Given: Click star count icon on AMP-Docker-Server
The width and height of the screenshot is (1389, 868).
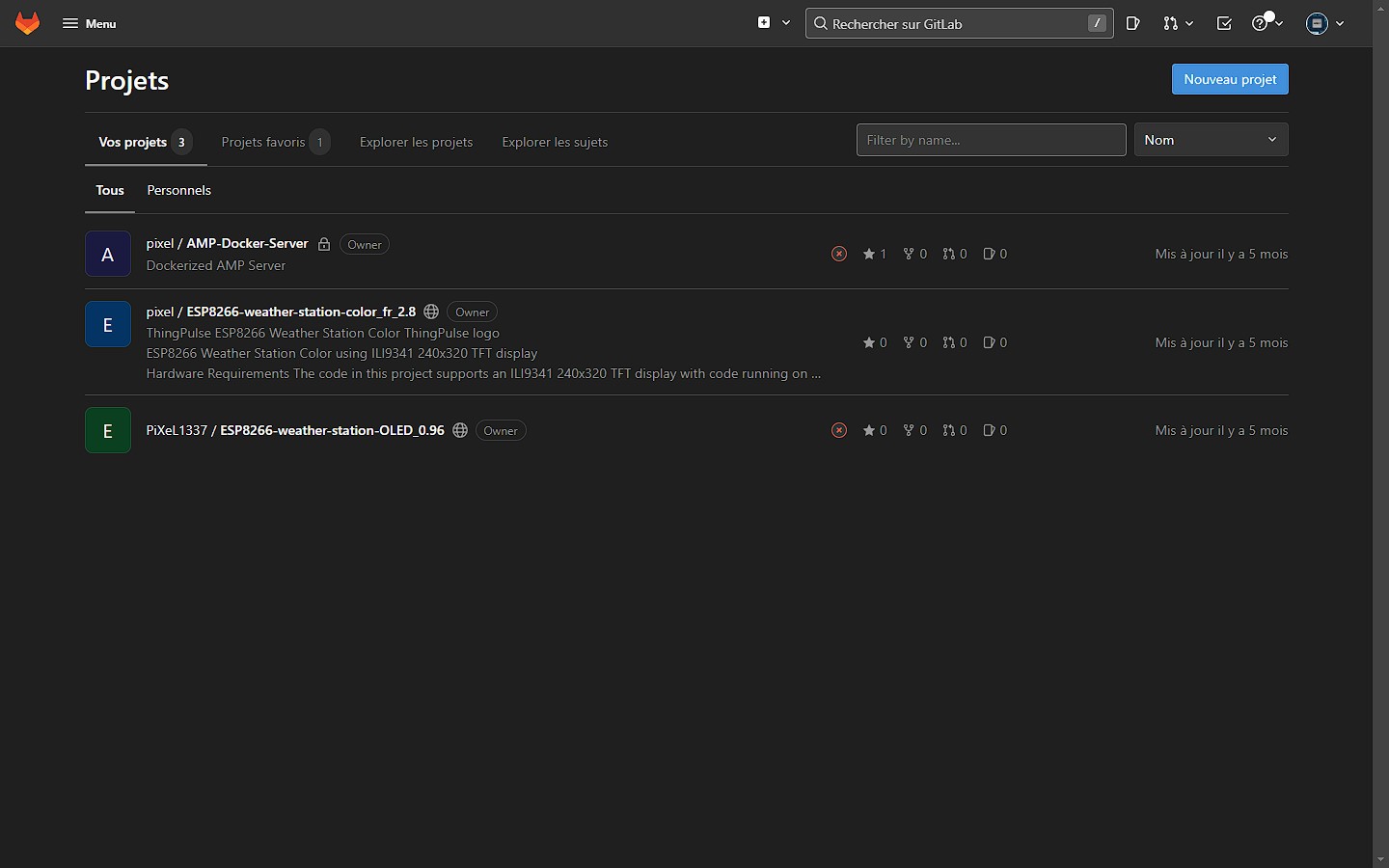Looking at the screenshot, I should [869, 254].
